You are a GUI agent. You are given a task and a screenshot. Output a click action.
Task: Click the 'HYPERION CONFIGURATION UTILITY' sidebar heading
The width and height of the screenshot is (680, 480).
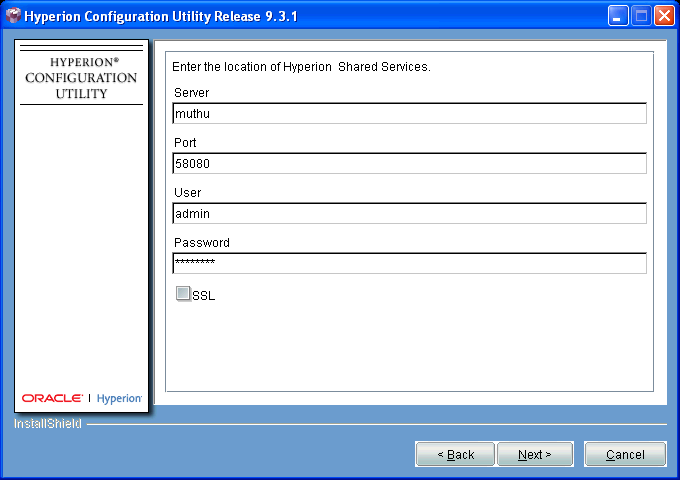[81, 78]
